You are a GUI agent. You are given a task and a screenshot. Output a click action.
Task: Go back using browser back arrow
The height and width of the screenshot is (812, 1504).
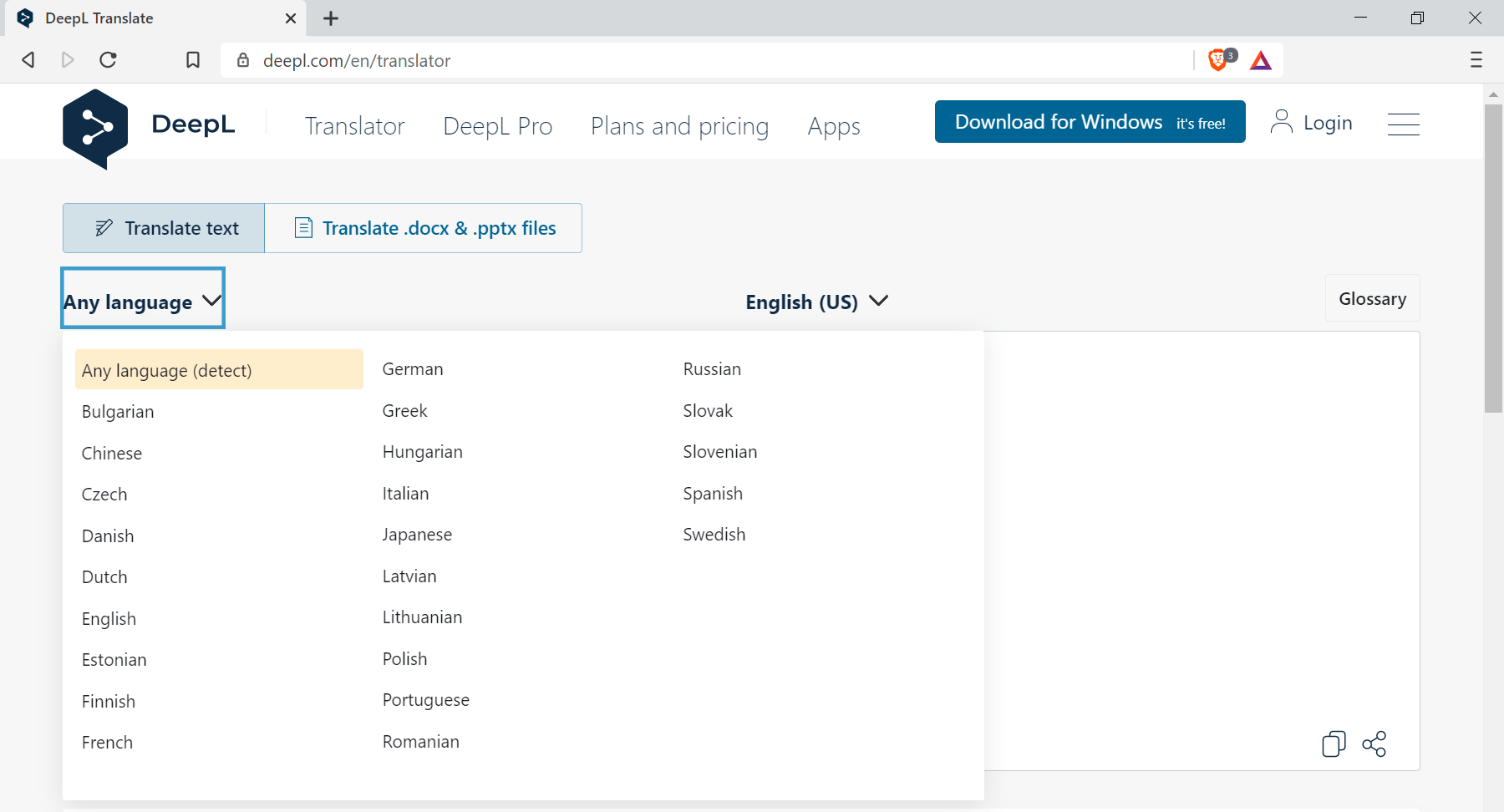click(x=28, y=60)
